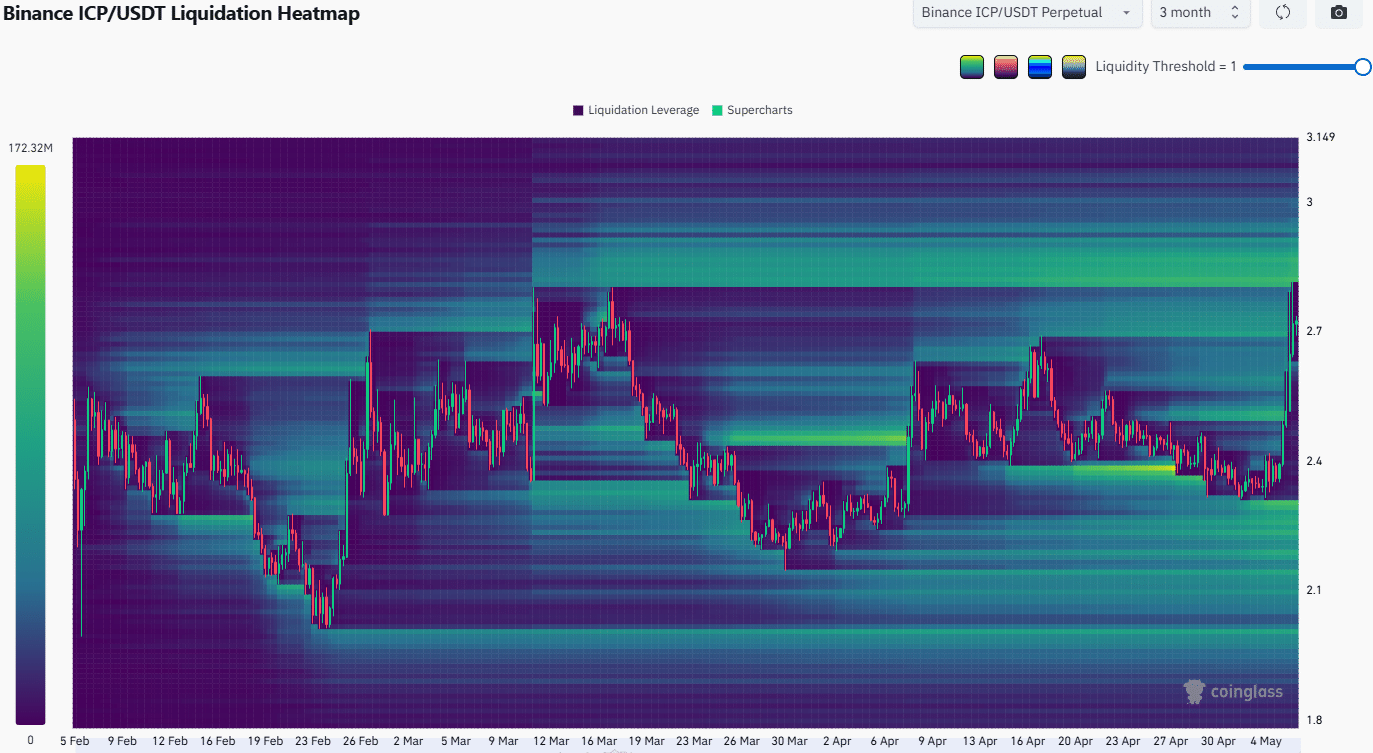Select the pink-purple color scheme swatch

(1006, 67)
